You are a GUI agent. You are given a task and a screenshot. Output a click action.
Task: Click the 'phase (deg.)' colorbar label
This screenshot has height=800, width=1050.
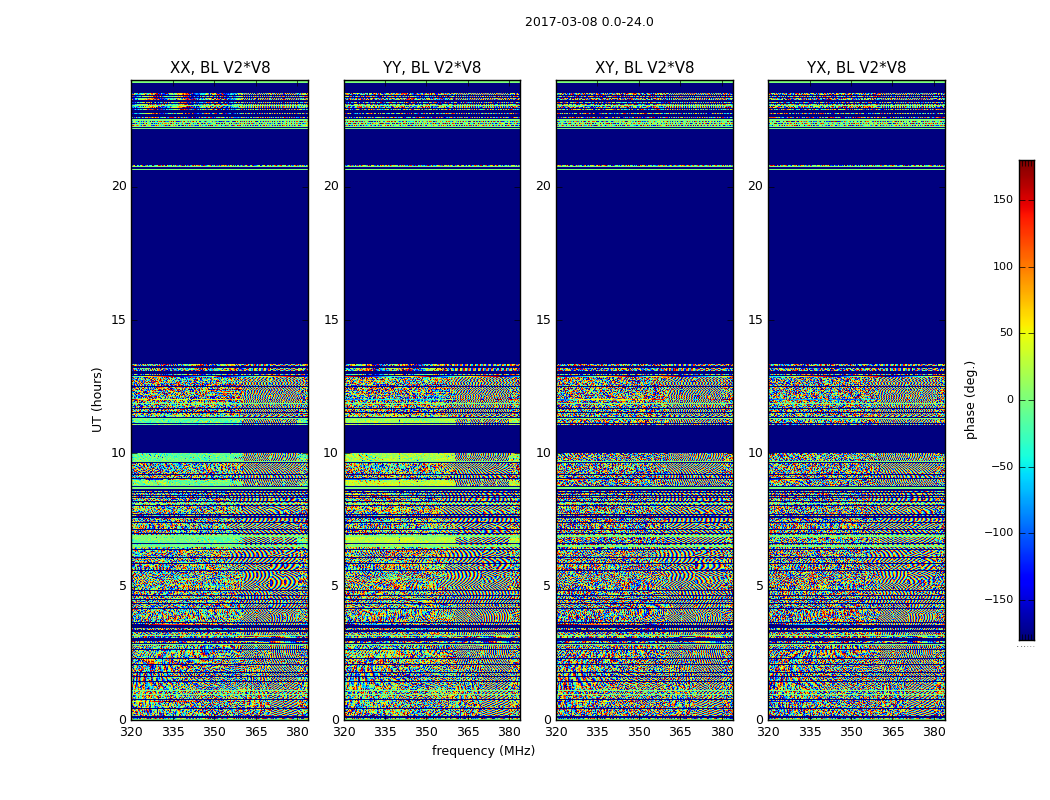(x=970, y=400)
